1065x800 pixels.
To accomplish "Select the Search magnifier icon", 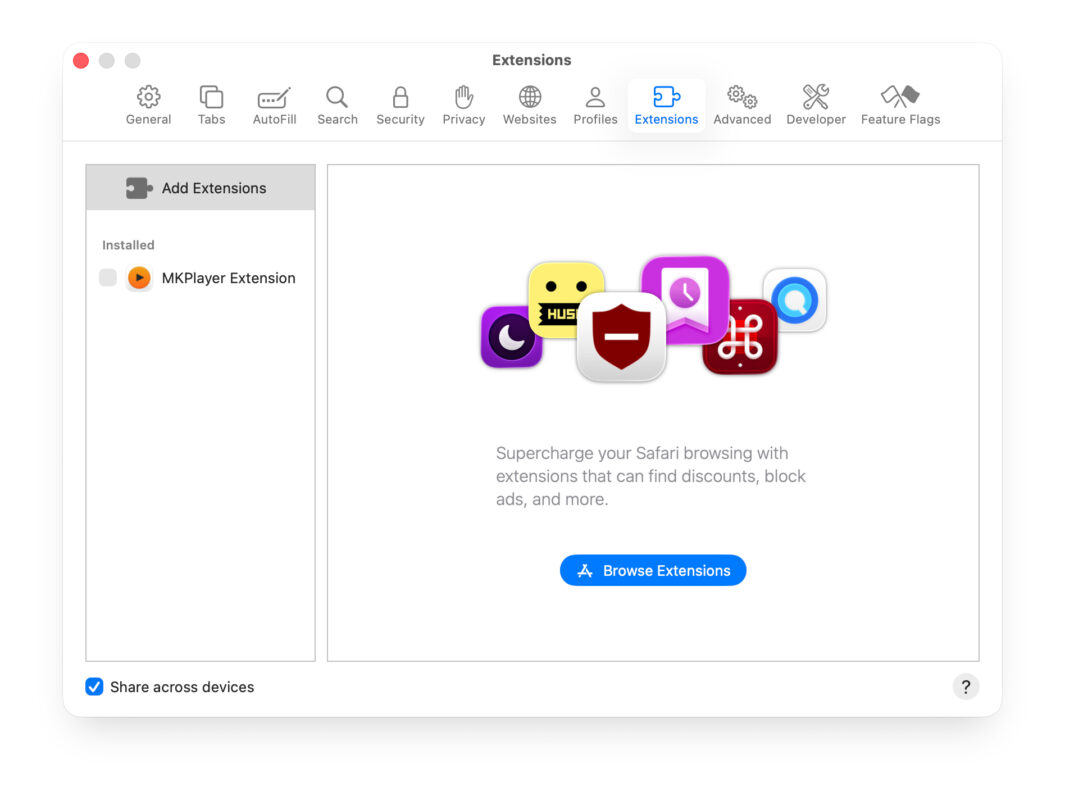I will click(337, 104).
